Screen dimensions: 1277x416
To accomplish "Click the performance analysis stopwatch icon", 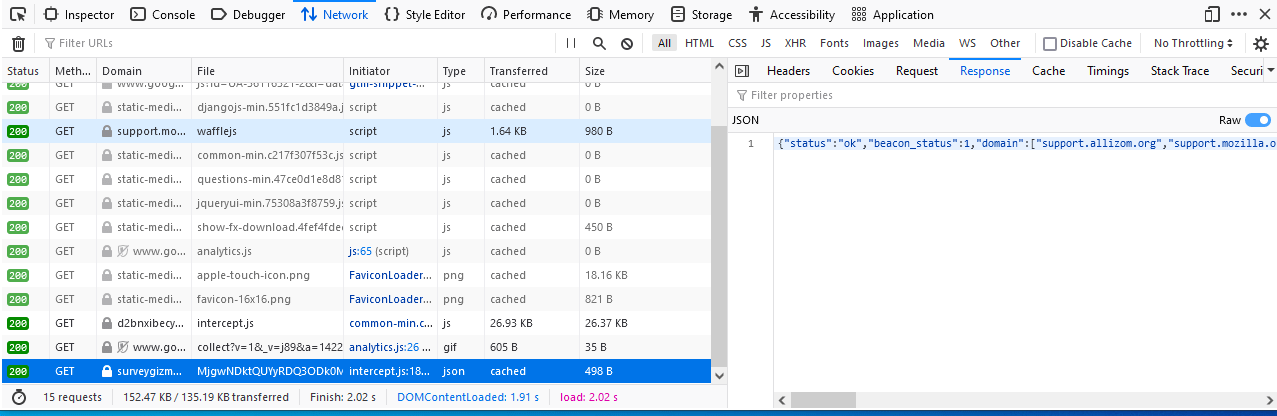I will tap(18, 397).
